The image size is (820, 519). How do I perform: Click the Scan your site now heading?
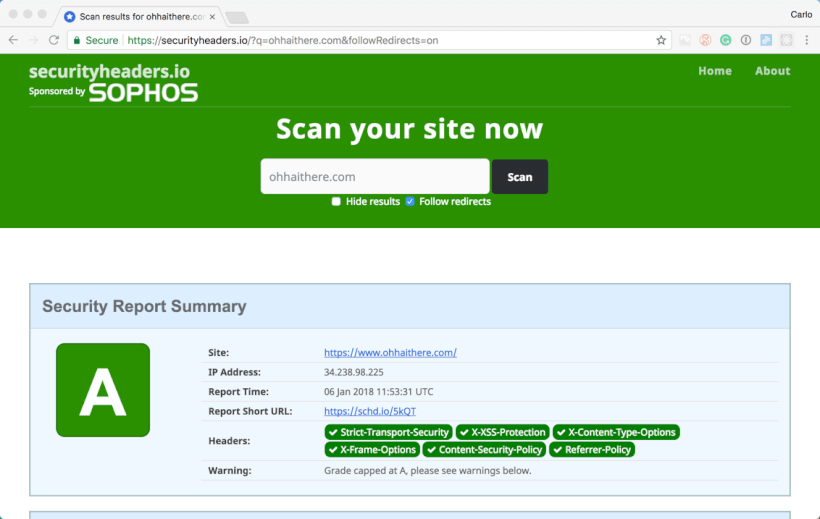click(409, 129)
